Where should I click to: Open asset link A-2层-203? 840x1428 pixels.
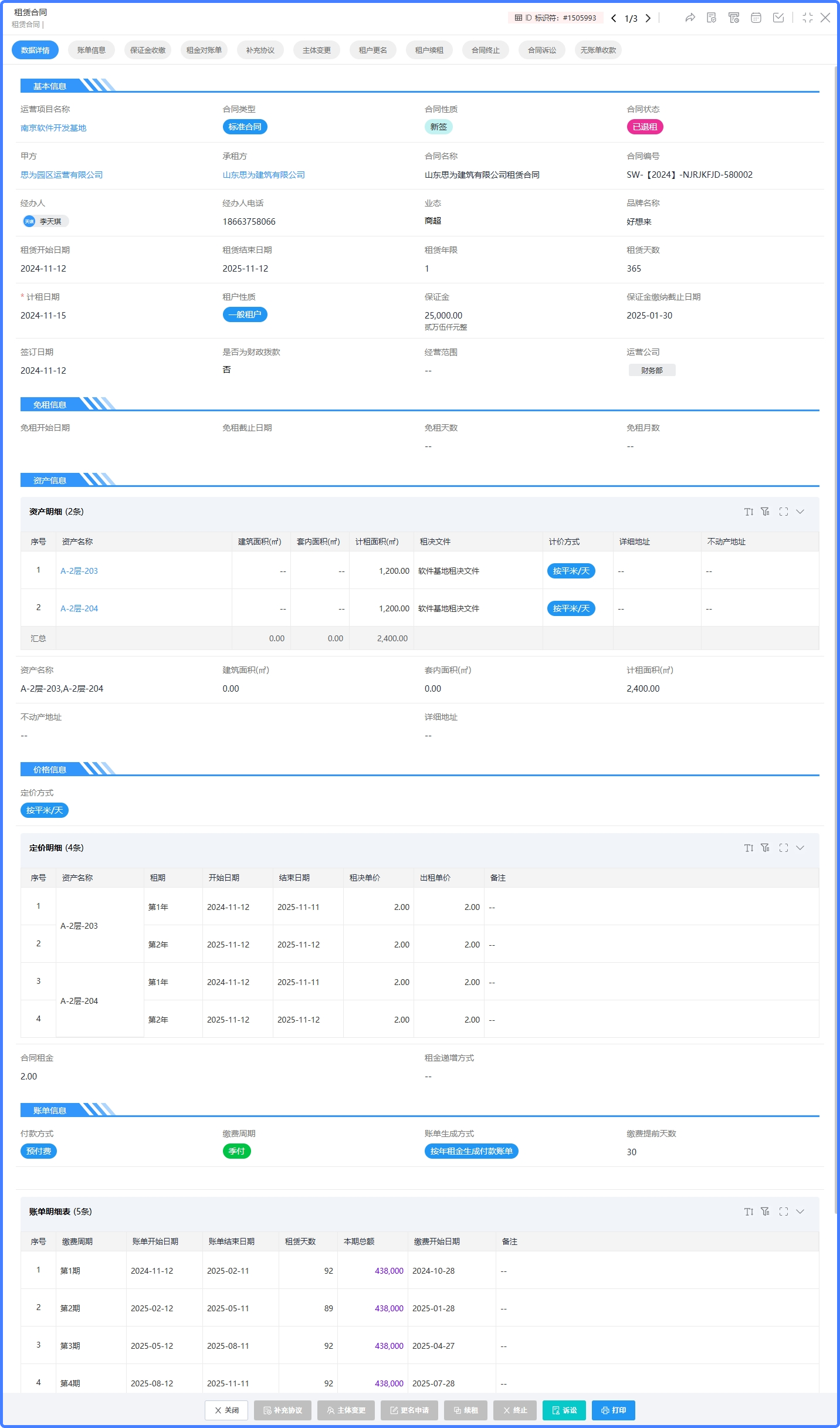click(x=79, y=571)
